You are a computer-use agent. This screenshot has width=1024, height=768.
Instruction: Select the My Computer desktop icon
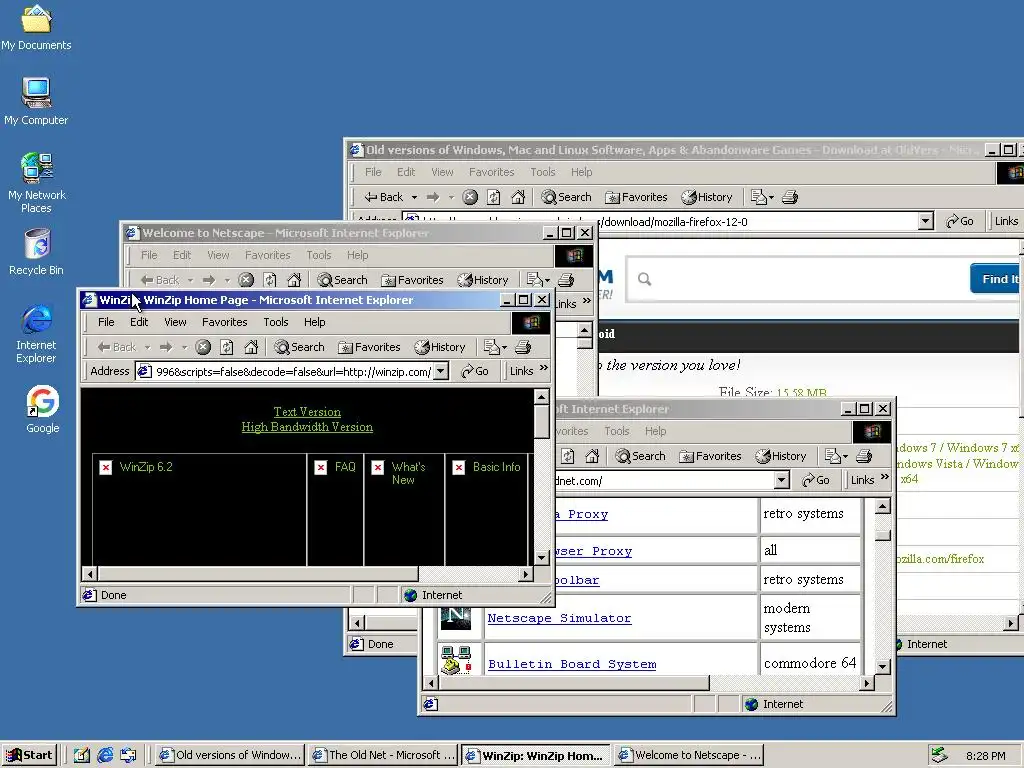click(36, 101)
